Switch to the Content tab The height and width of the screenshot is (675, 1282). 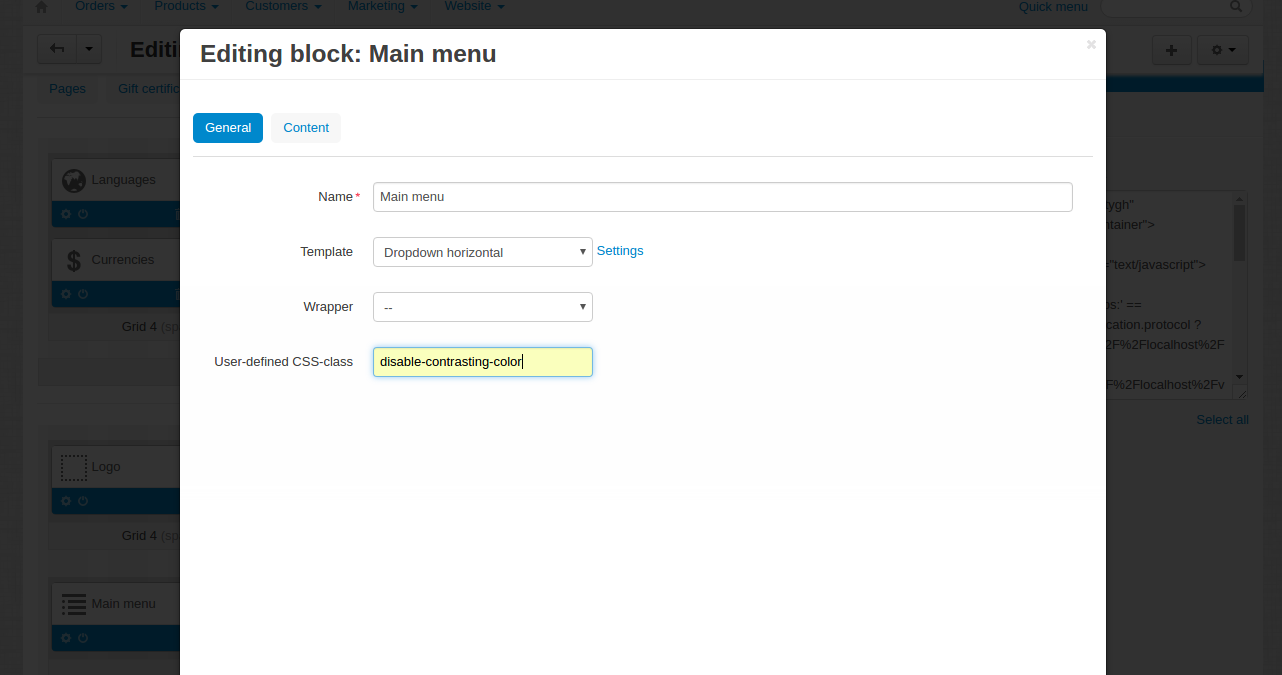pos(306,128)
